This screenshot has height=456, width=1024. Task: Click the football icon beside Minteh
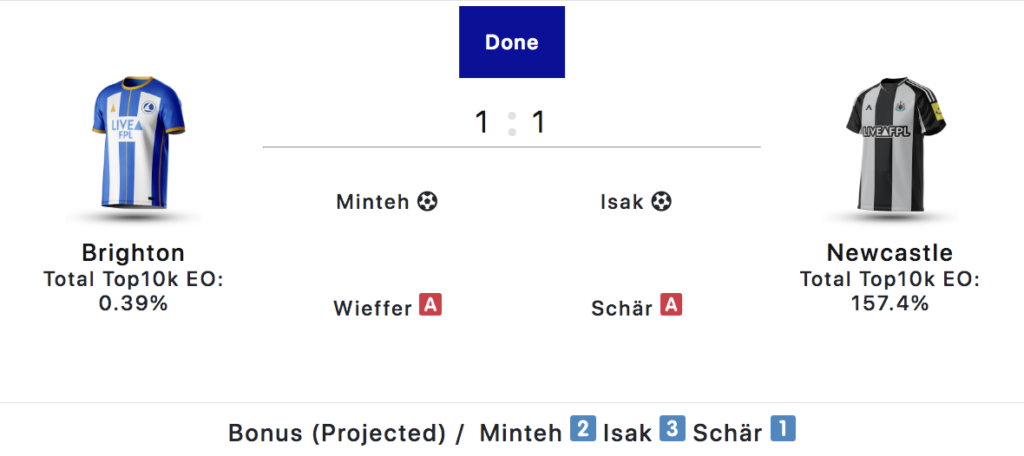(x=428, y=202)
